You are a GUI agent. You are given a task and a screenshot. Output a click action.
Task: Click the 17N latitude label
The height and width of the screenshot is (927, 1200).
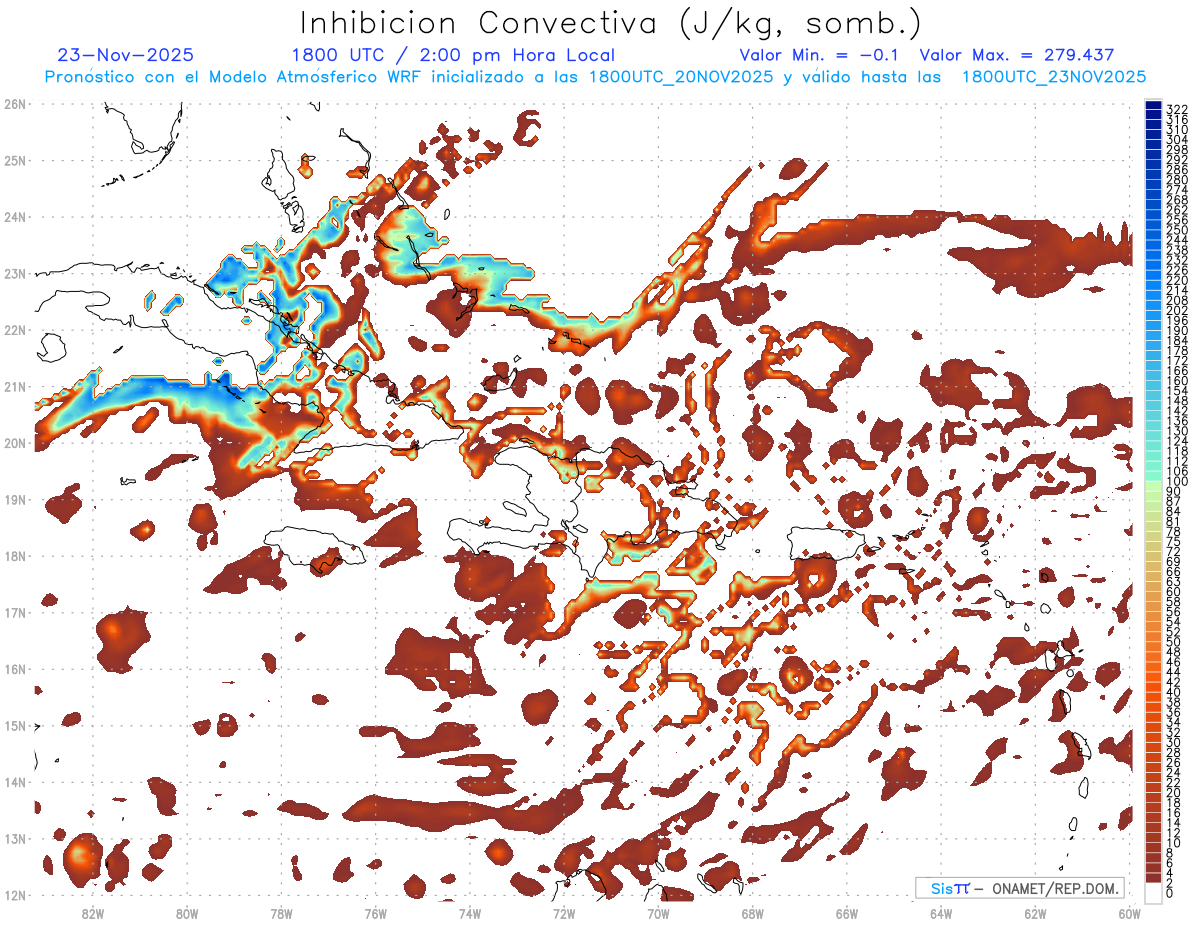pos(14,613)
